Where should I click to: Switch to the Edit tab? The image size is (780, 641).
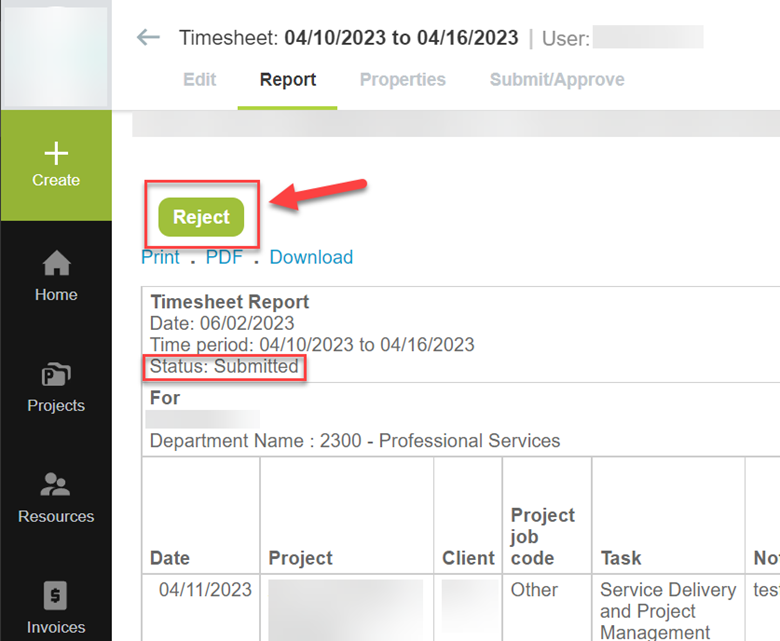pos(199,80)
